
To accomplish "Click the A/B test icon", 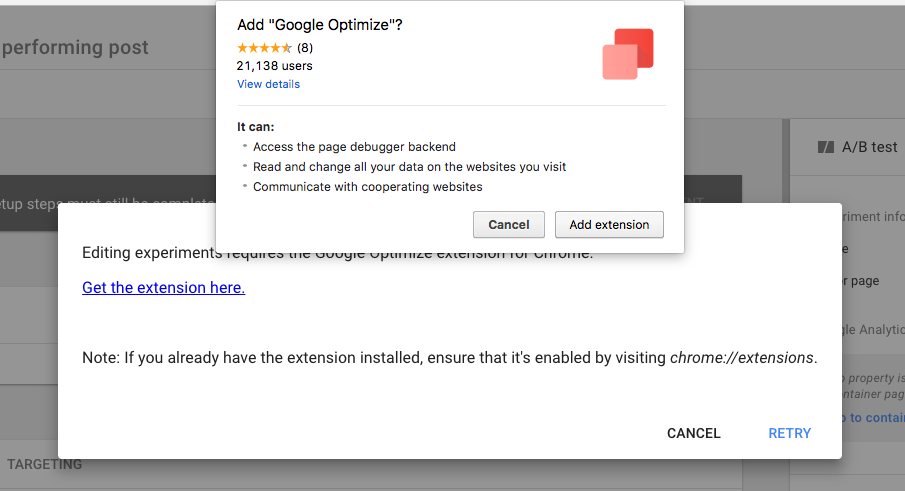I will [x=826, y=147].
